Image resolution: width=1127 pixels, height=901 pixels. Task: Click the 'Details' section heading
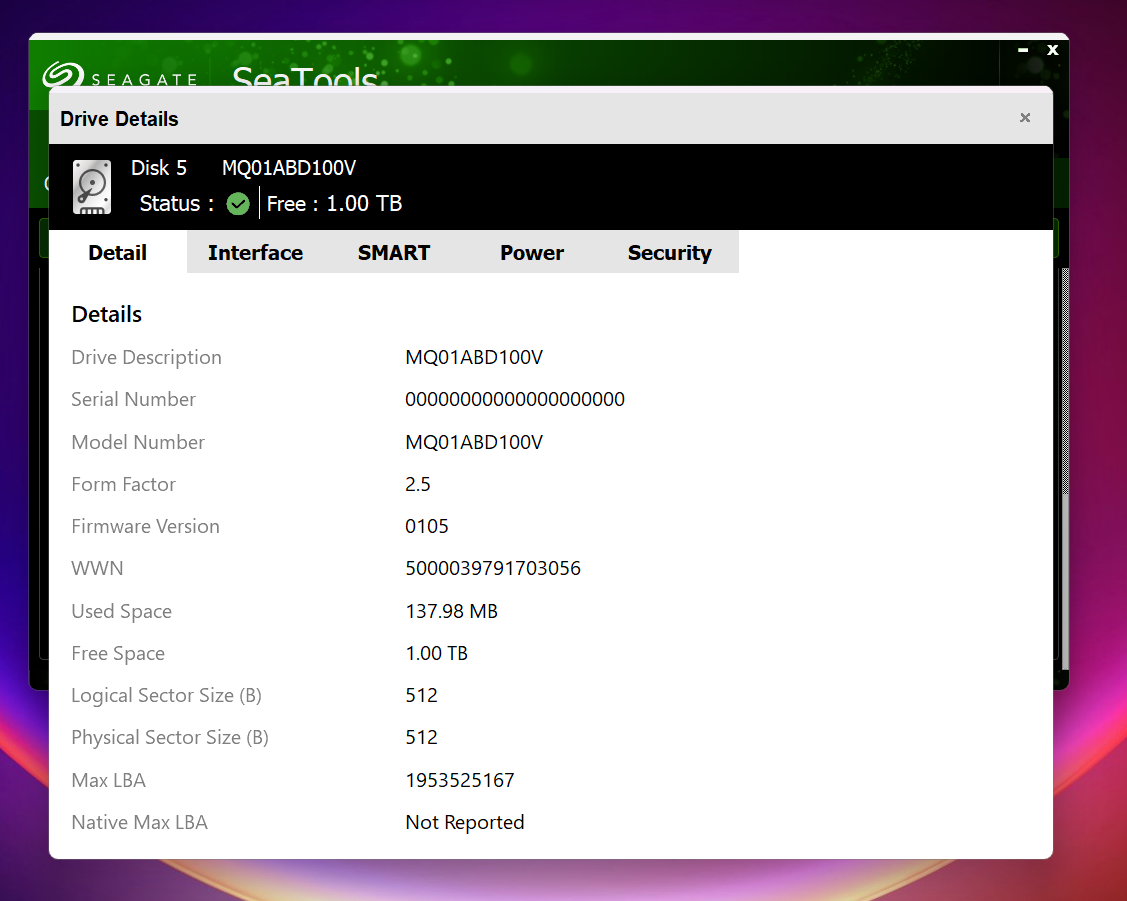107,315
